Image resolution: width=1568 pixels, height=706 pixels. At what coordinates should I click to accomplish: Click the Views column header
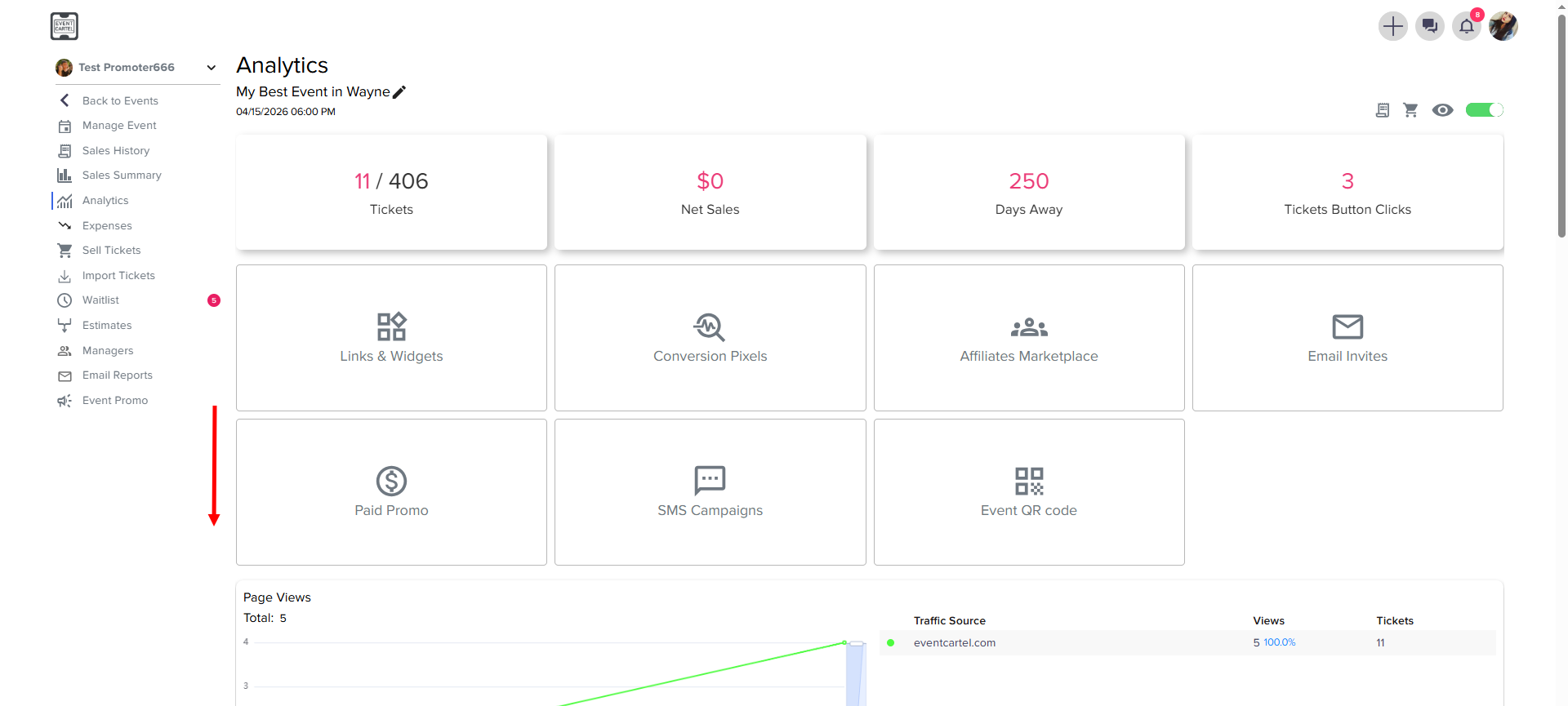click(x=1269, y=621)
